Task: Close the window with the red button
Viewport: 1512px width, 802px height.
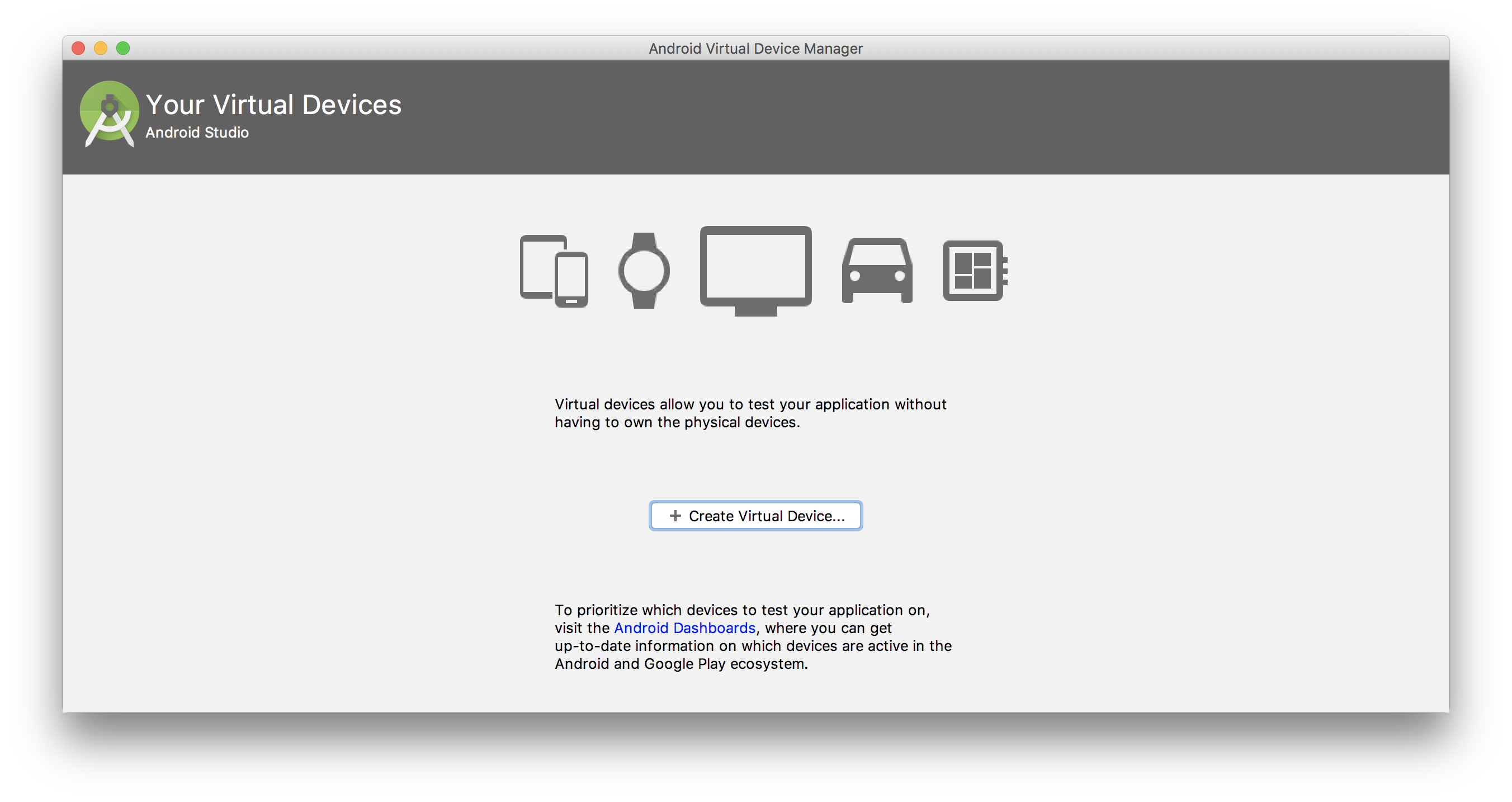Action: (79, 48)
